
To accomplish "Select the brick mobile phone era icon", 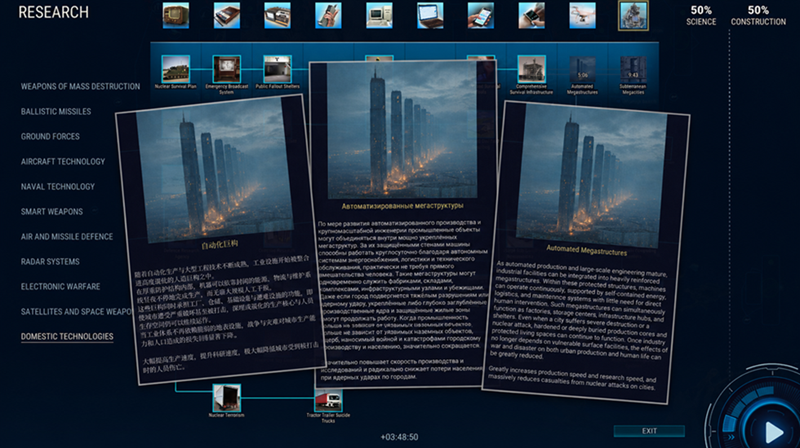I will (x=328, y=15).
